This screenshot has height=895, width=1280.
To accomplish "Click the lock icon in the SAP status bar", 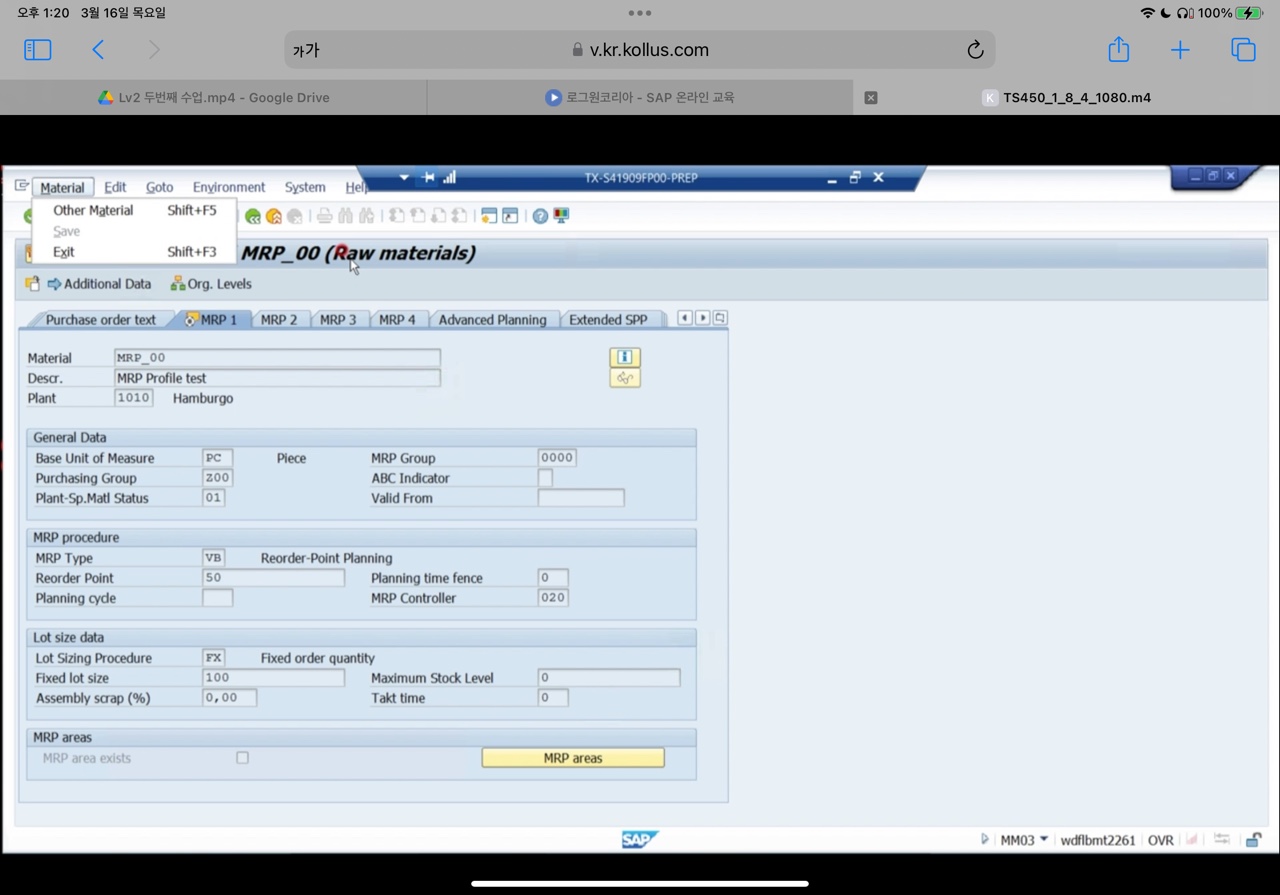I will (1253, 840).
